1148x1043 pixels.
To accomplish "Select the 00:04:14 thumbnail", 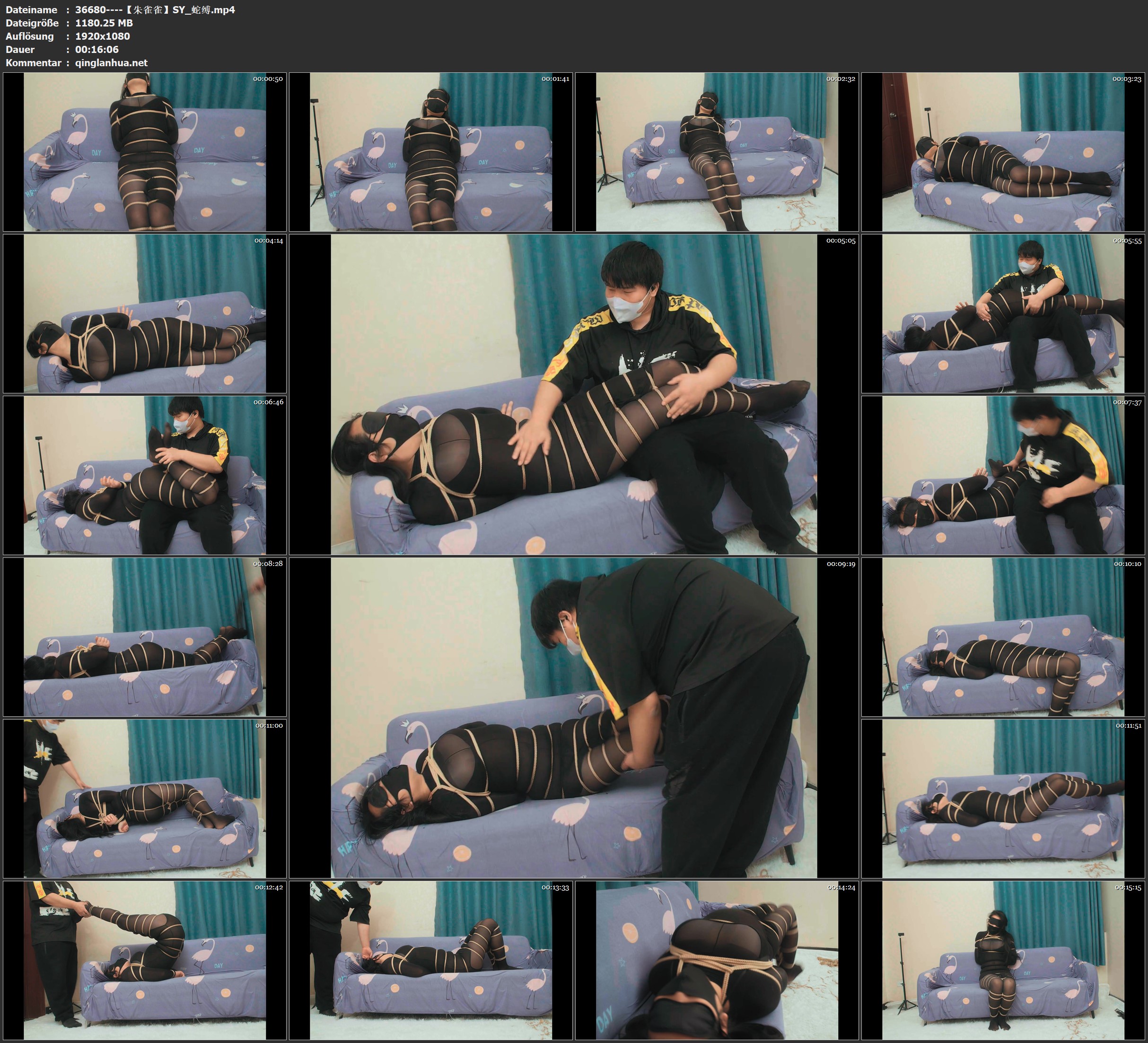I will click(x=145, y=313).
